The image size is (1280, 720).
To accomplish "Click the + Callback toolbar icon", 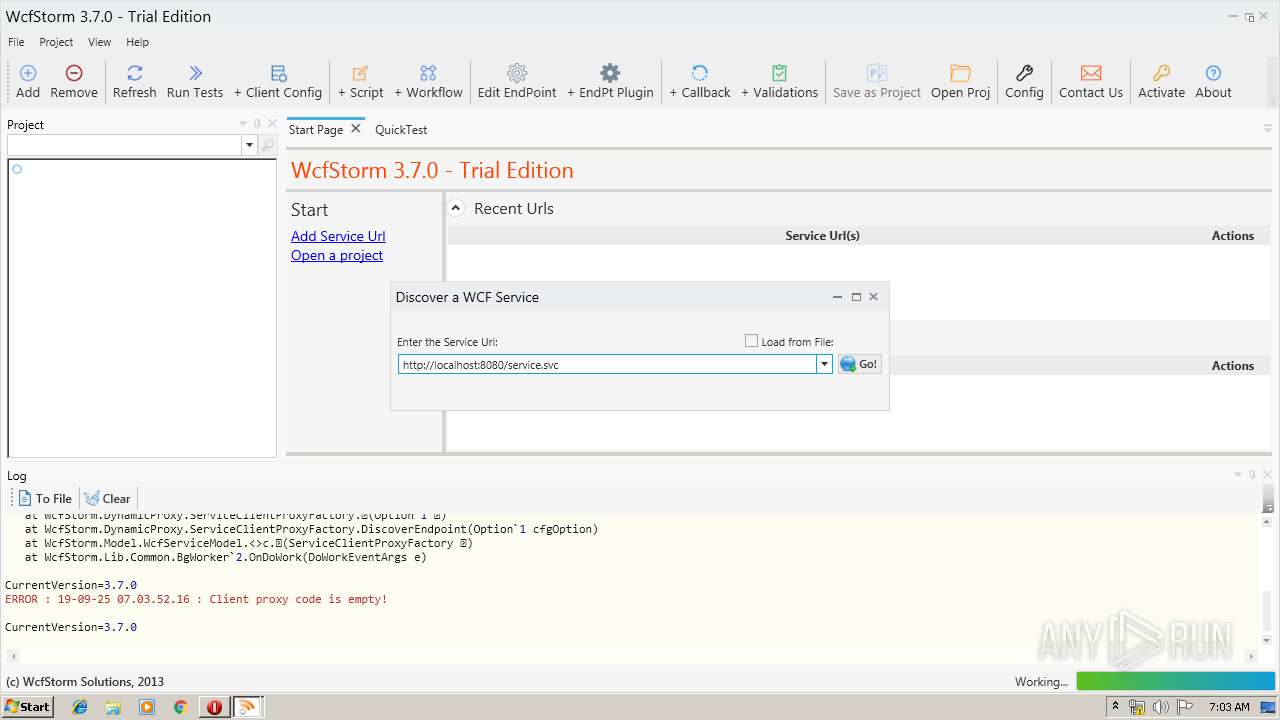I will (x=700, y=73).
